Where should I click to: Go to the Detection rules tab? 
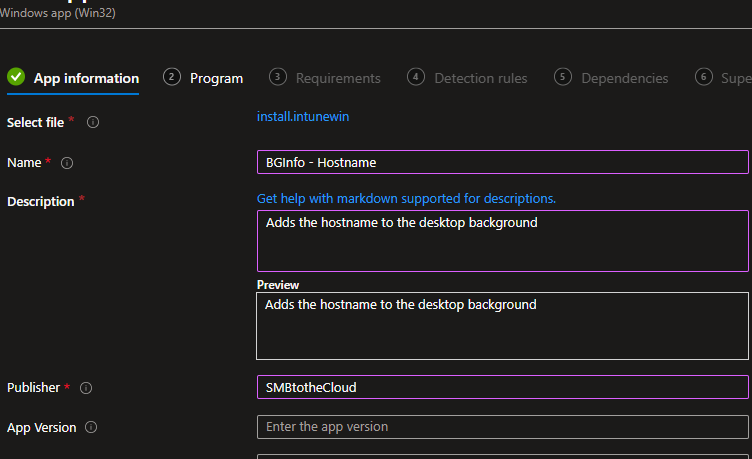click(x=480, y=78)
